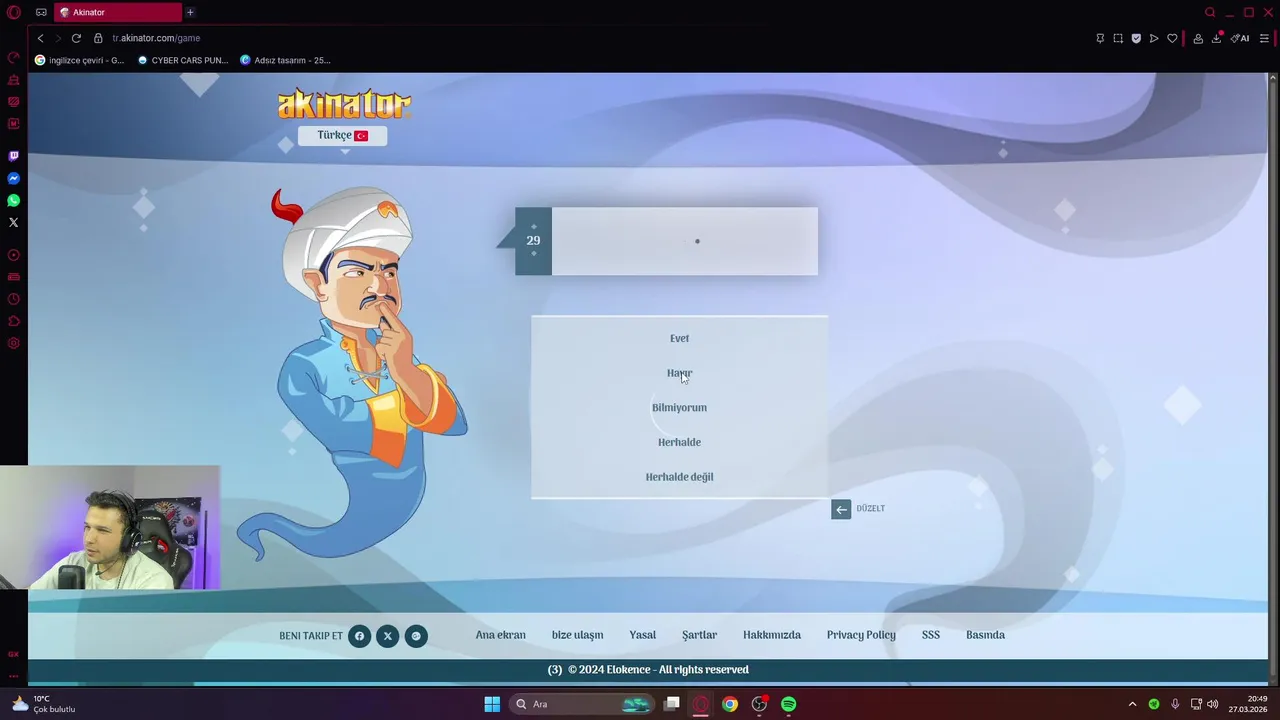Choose the Bilmiyorum answer

[x=679, y=408]
